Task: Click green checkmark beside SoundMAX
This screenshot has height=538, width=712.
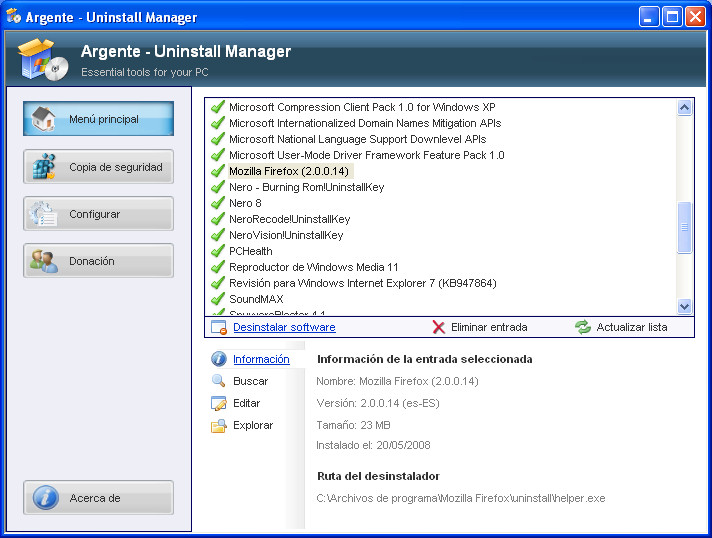Action: (x=218, y=299)
